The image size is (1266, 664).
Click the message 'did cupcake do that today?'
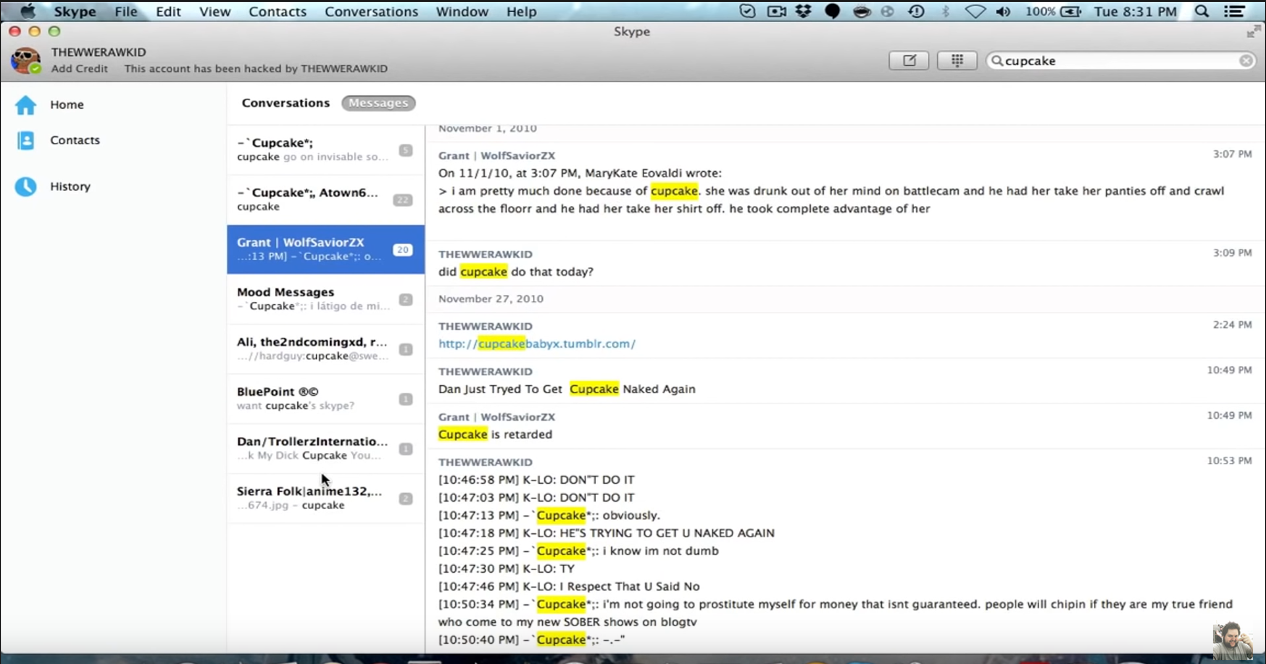click(x=516, y=272)
